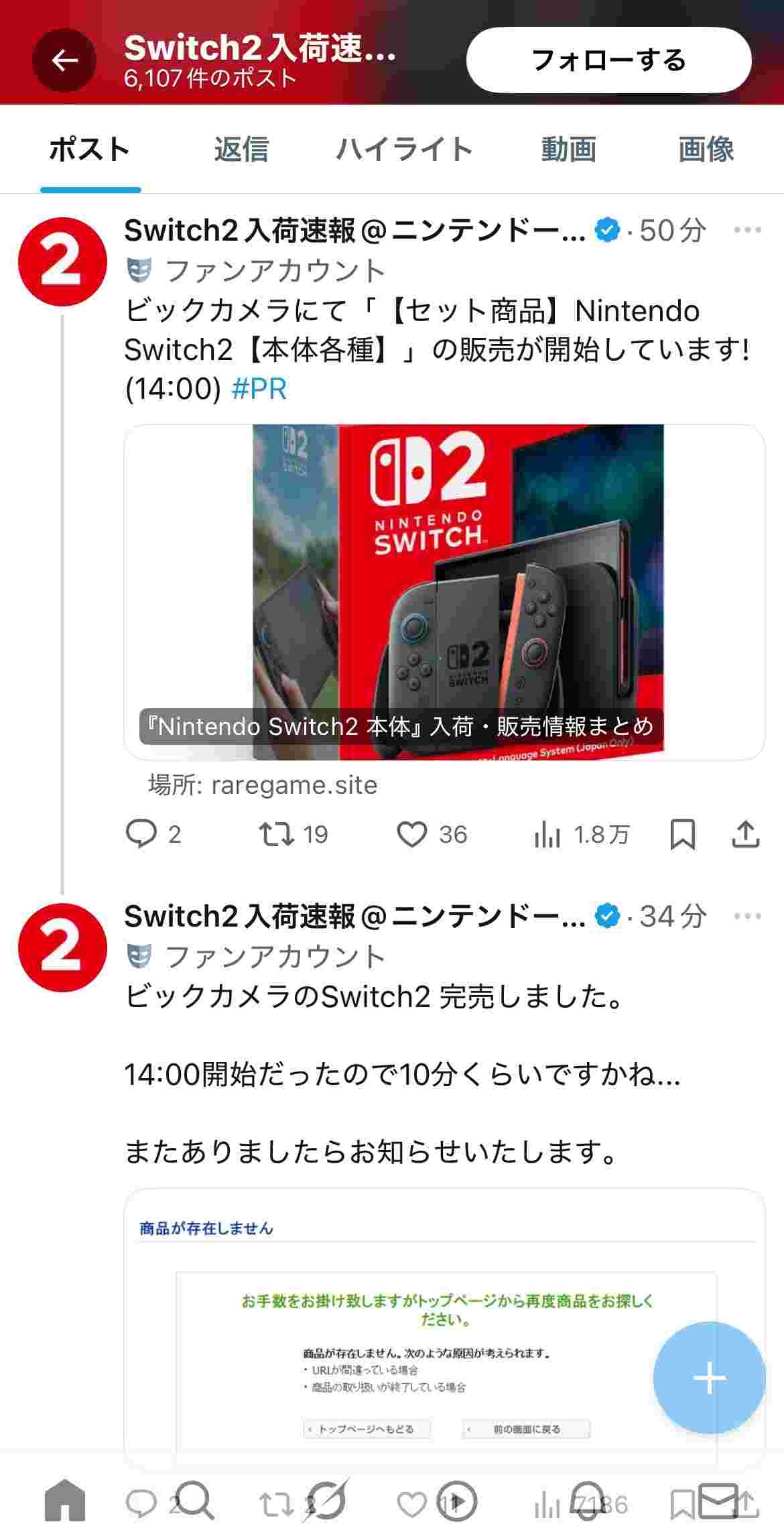View analytics showing 1.8万 views
Viewport: 784px width, 1524px height.
[x=581, y=835]
